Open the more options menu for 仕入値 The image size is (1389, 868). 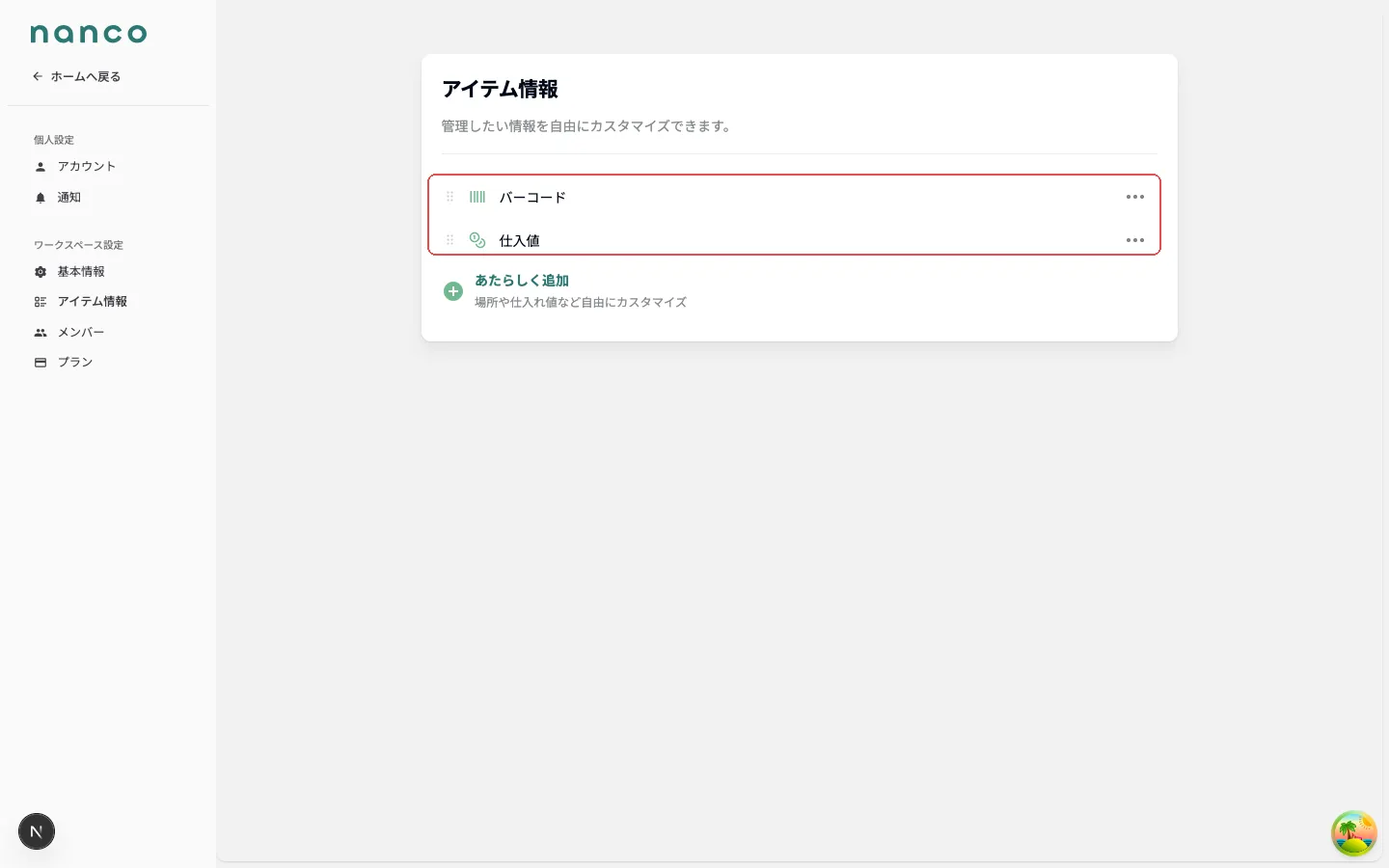click(1135, 240)
